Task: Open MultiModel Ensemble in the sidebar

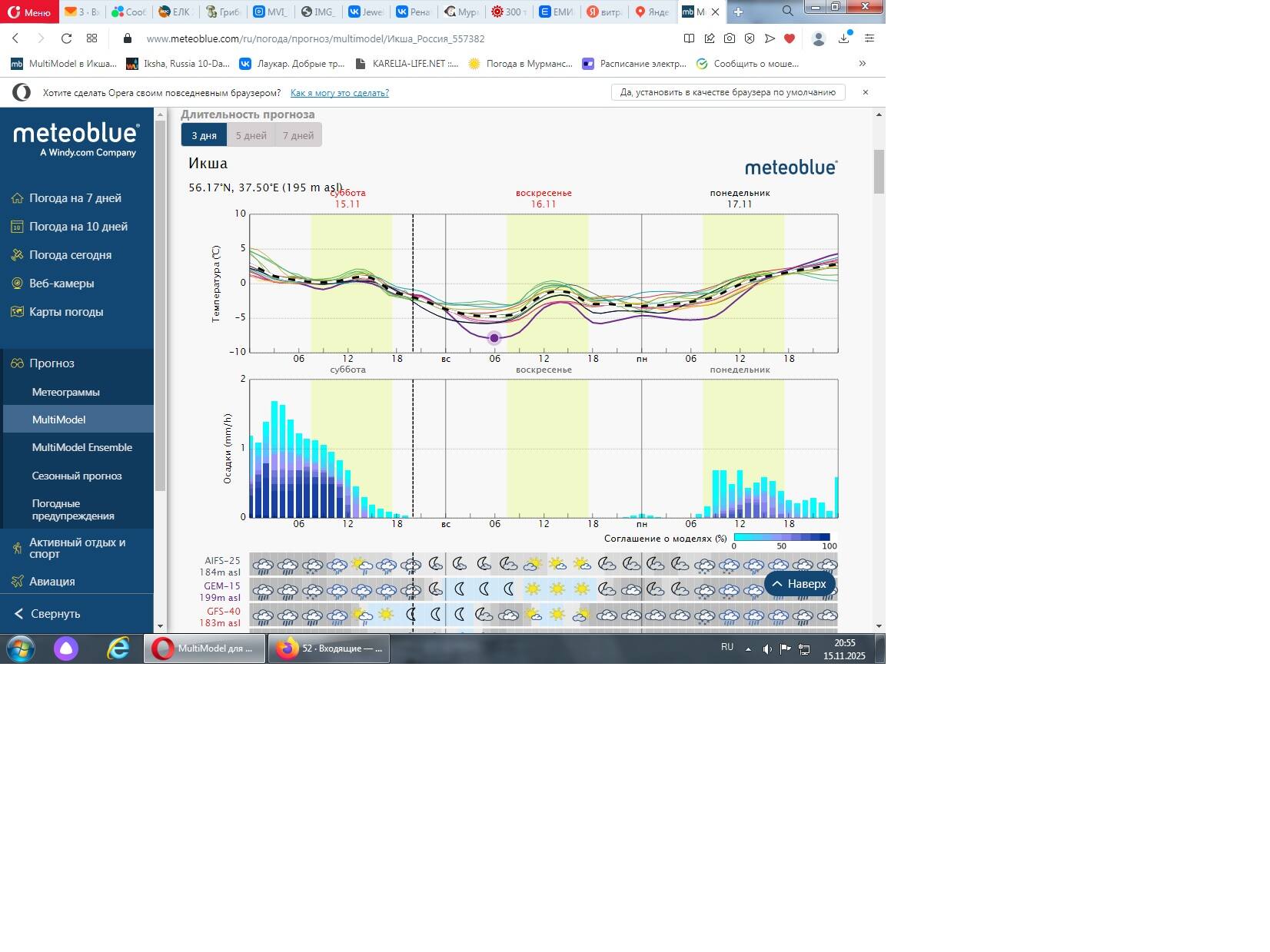Action: (81, 447)
